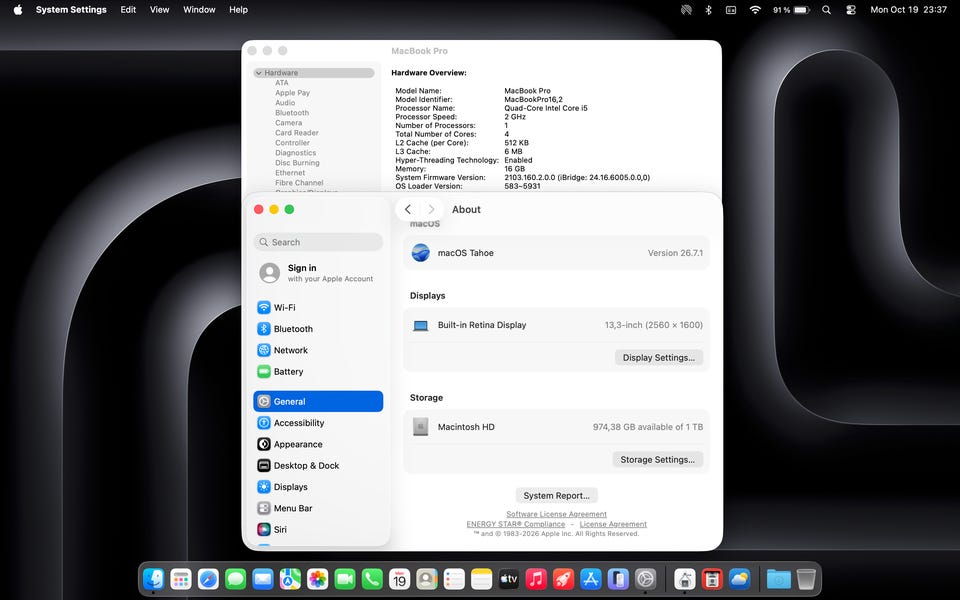The width and height of the screenshot is (960, 600).
Task: Open Wi-Fi settings in the sidebar
Action: pyautogui.click(x=318, y=307)
